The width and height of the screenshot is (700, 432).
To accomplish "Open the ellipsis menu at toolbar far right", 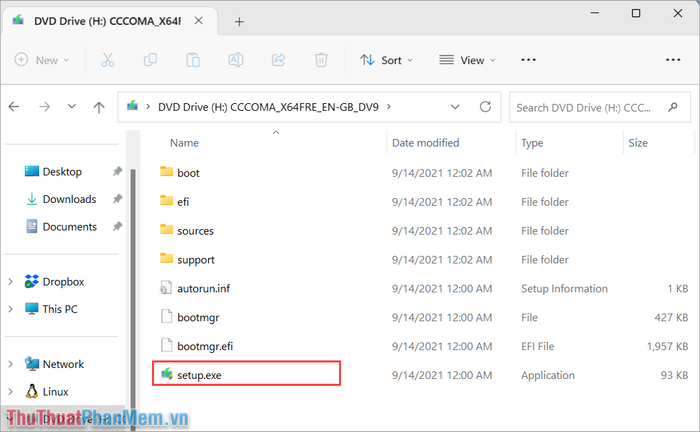I will pos(673,60).
